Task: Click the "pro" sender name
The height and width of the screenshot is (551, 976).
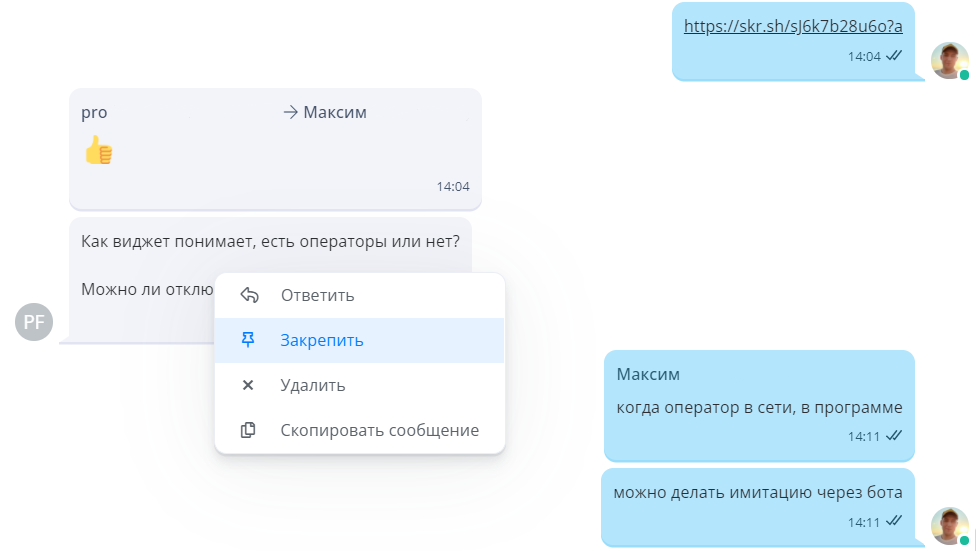Action: tap(94, 112)
